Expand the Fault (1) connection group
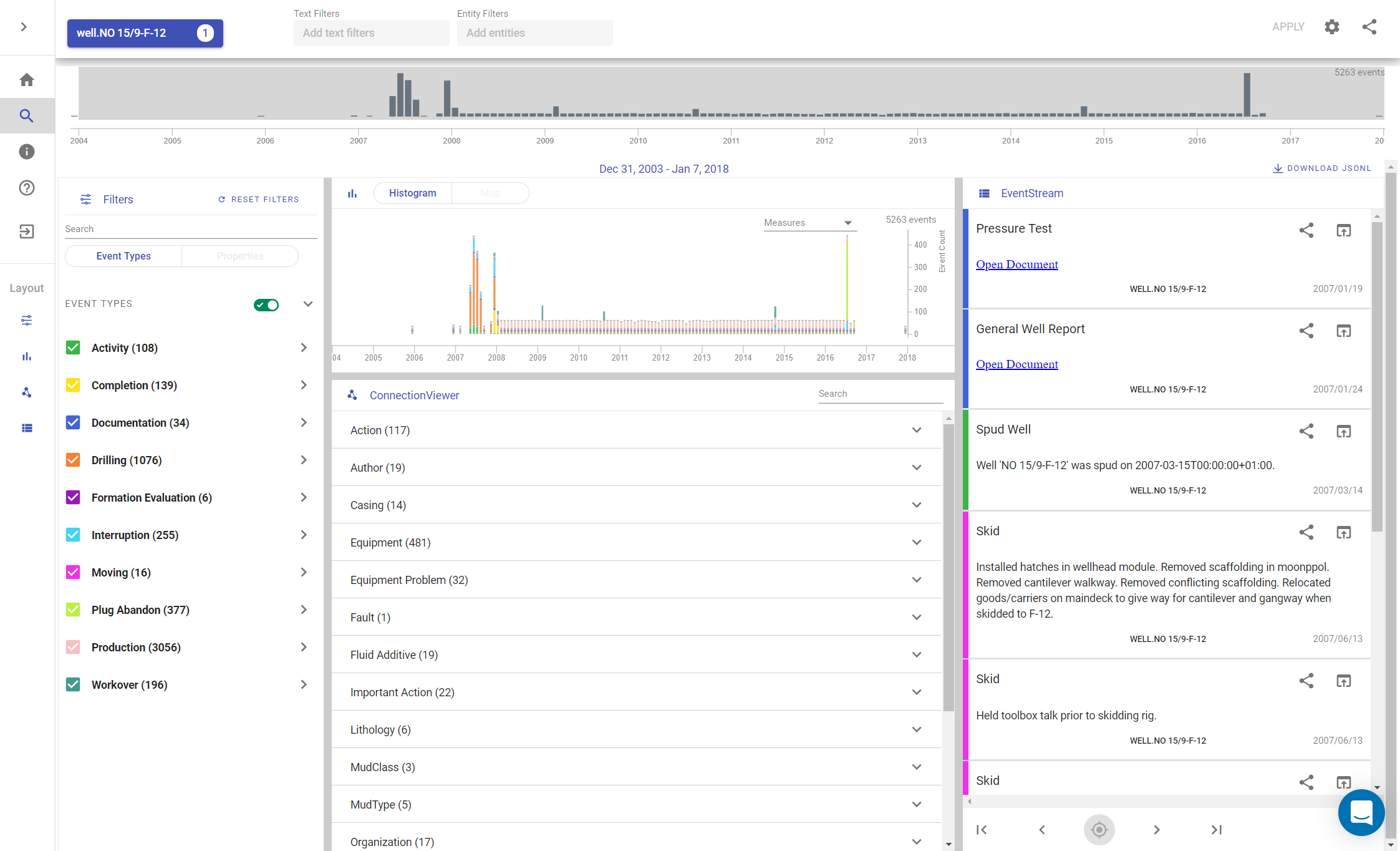This screenshot has height=851, width=1400. [x=636, y=617]
